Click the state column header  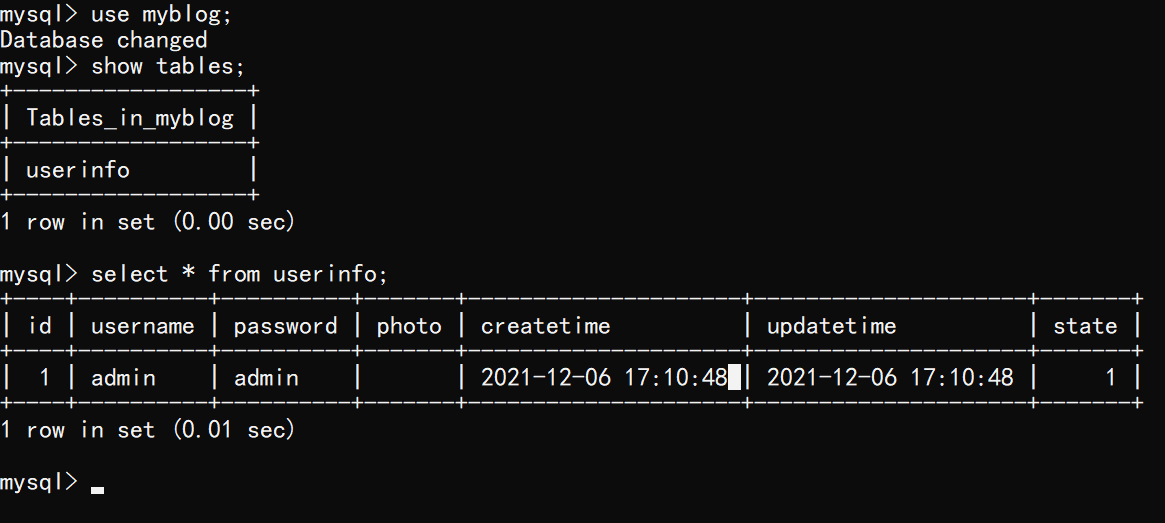(x=1085, y=326)
